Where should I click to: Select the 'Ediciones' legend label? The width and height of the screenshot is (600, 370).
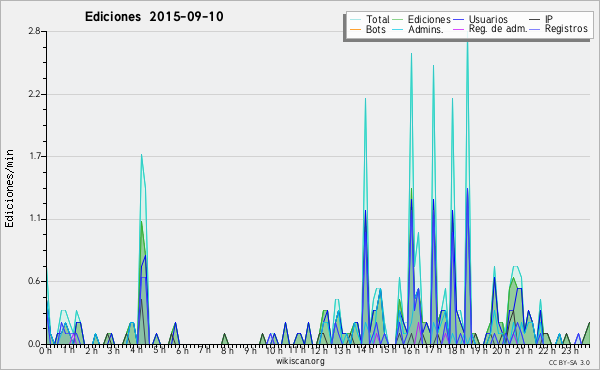pyautogui.click(x=429, y=19)
